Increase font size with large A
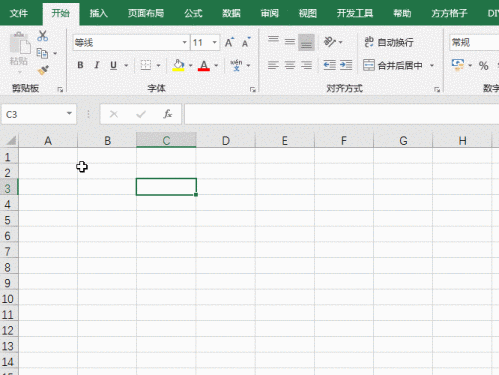Image resolution: width=499 pixels, height=375 pixels. click(x=229, y=42)
